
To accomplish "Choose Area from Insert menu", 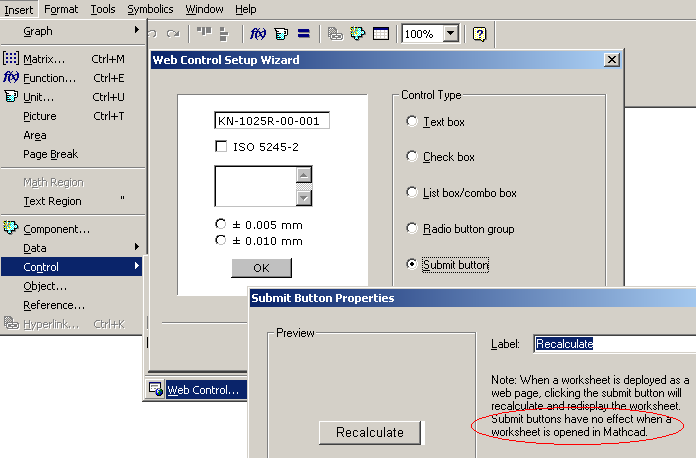I will (73, 135).
